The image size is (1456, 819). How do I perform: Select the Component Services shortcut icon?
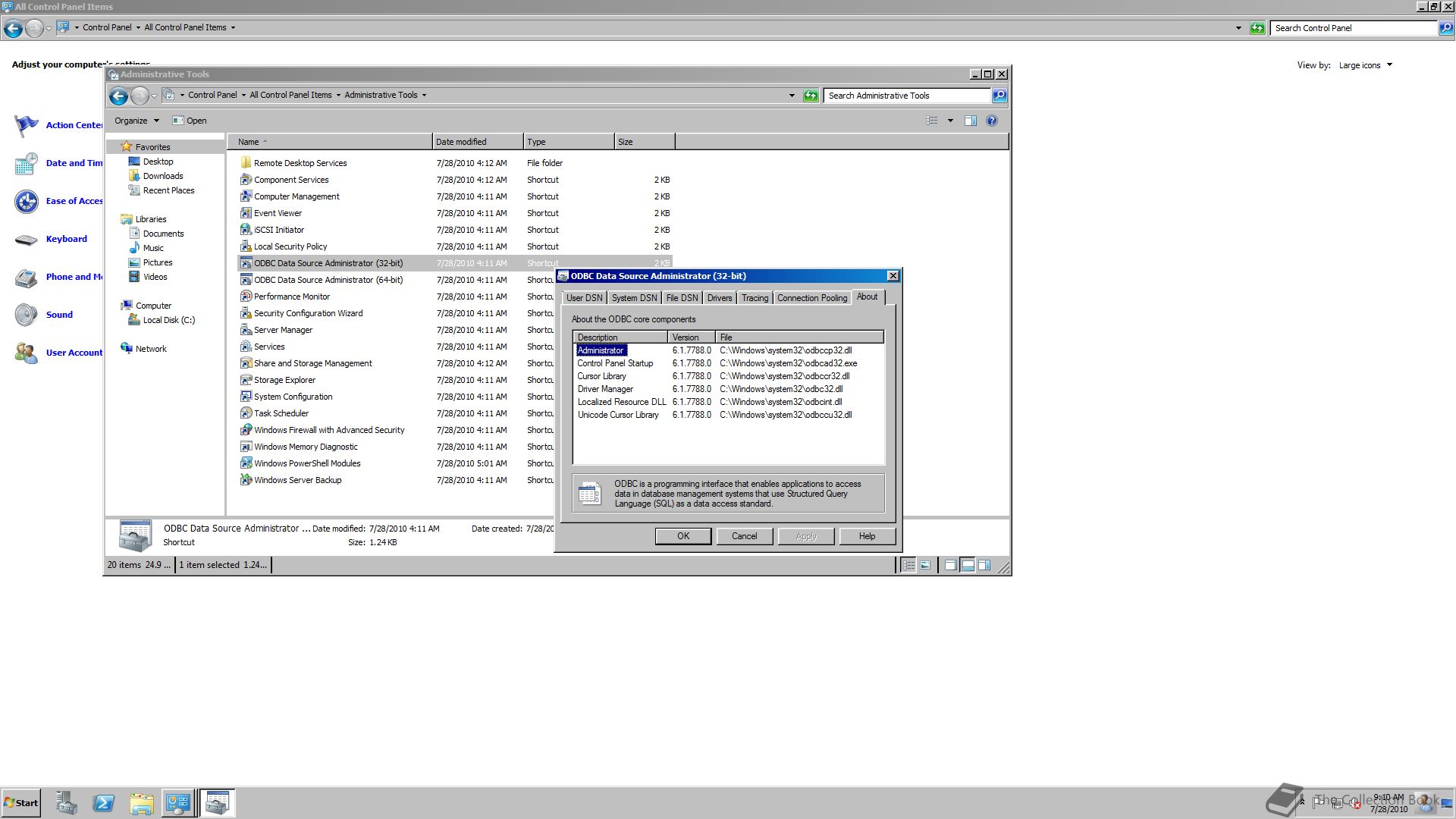pos(246,180)
